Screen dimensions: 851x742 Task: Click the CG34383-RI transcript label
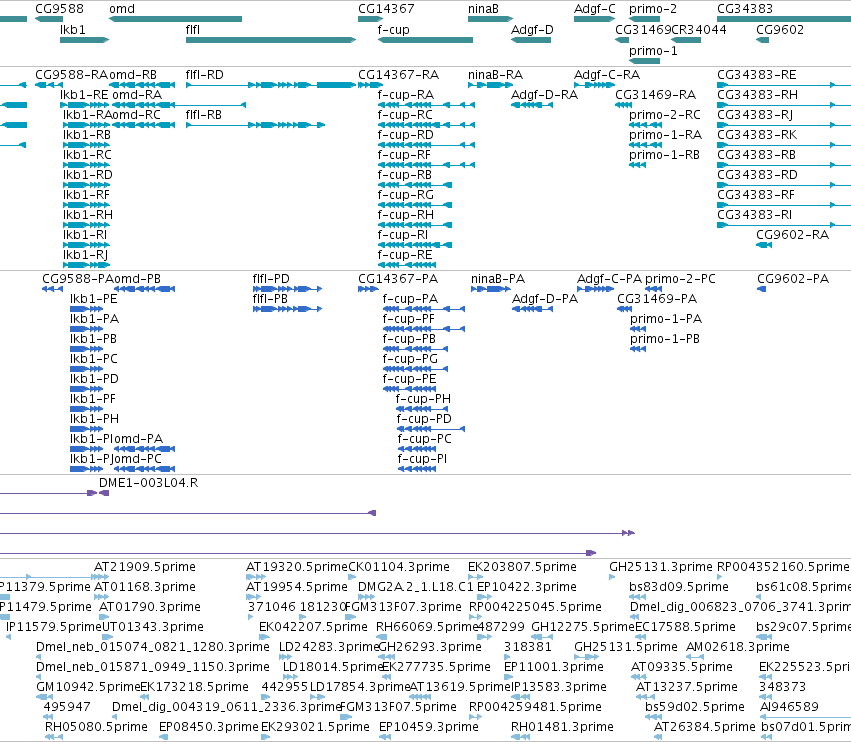pyautogui.click(x=754, y=214)
